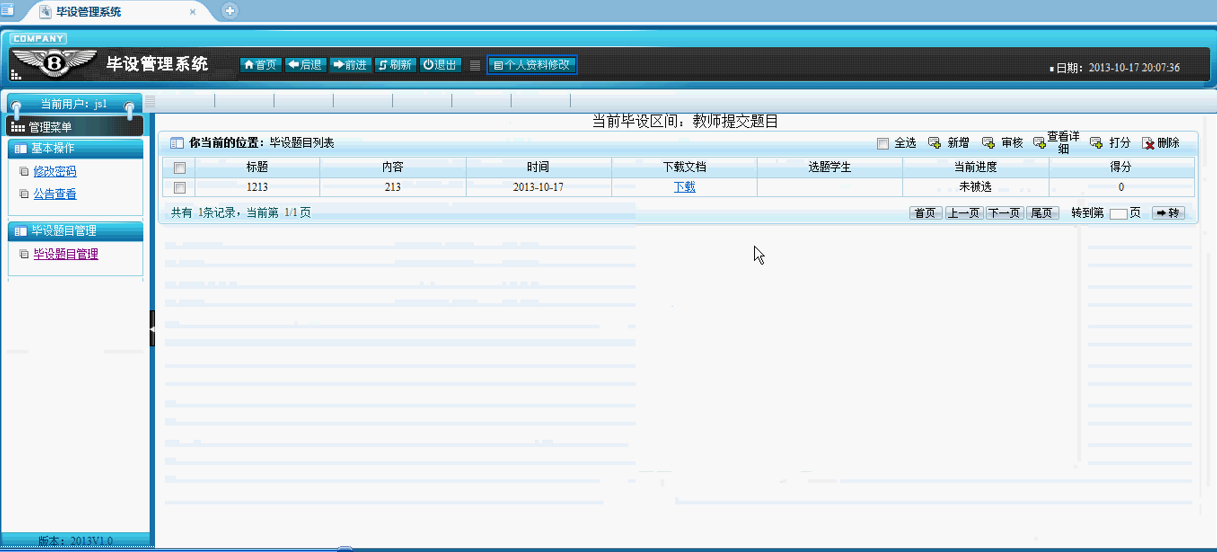The height and width of the screenshot is (552, 1217).
Task: Click the 未被选 progress cell
Action: [976, 187]
